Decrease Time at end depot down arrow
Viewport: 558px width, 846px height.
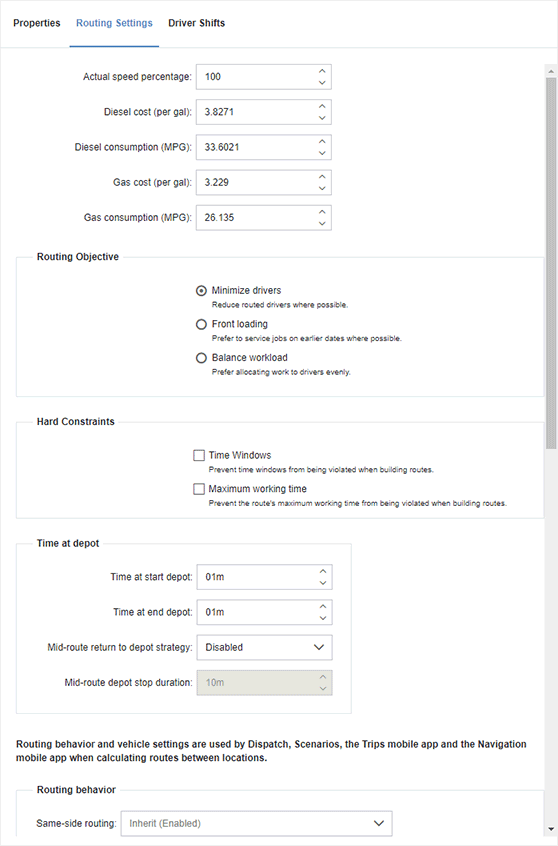[323, 618]
